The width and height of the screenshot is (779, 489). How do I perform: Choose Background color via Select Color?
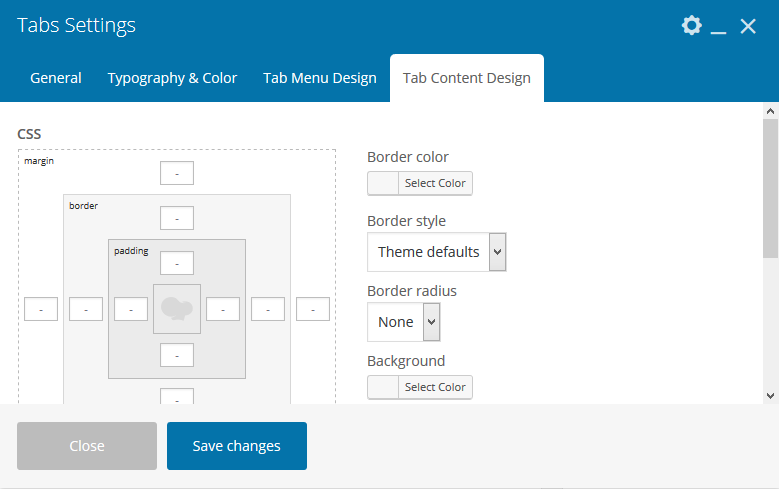420,387
